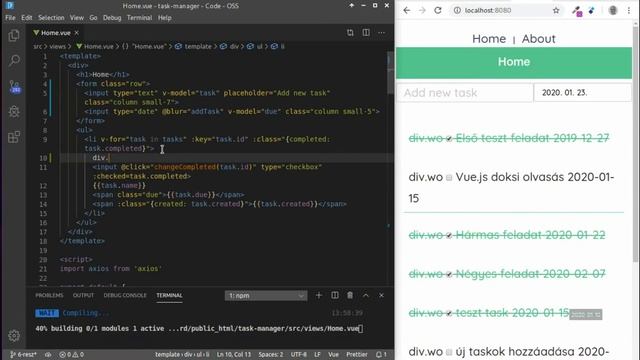This screenshot has width=640, height=360.
Task: Click the date field 2020. 01. 23.
Action: point(582,93)
